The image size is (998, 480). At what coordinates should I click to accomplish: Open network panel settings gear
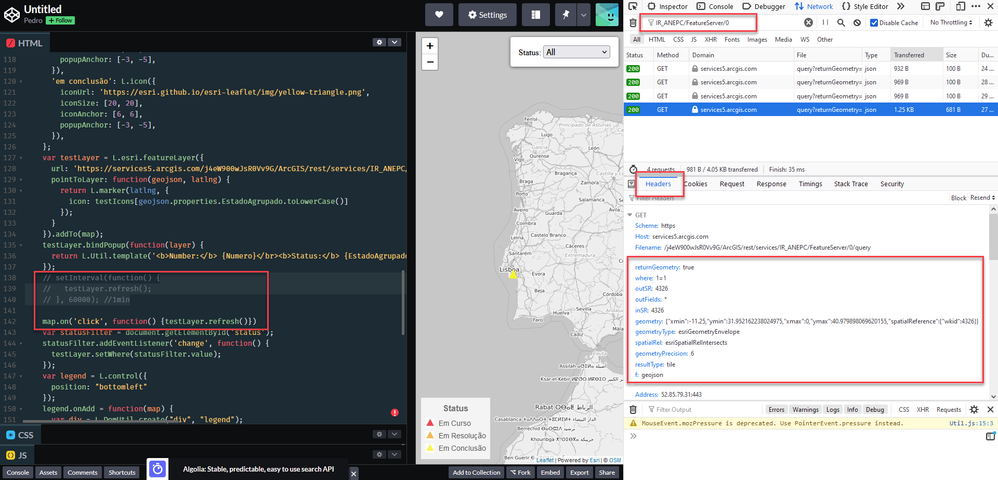(x=987, y=23)
